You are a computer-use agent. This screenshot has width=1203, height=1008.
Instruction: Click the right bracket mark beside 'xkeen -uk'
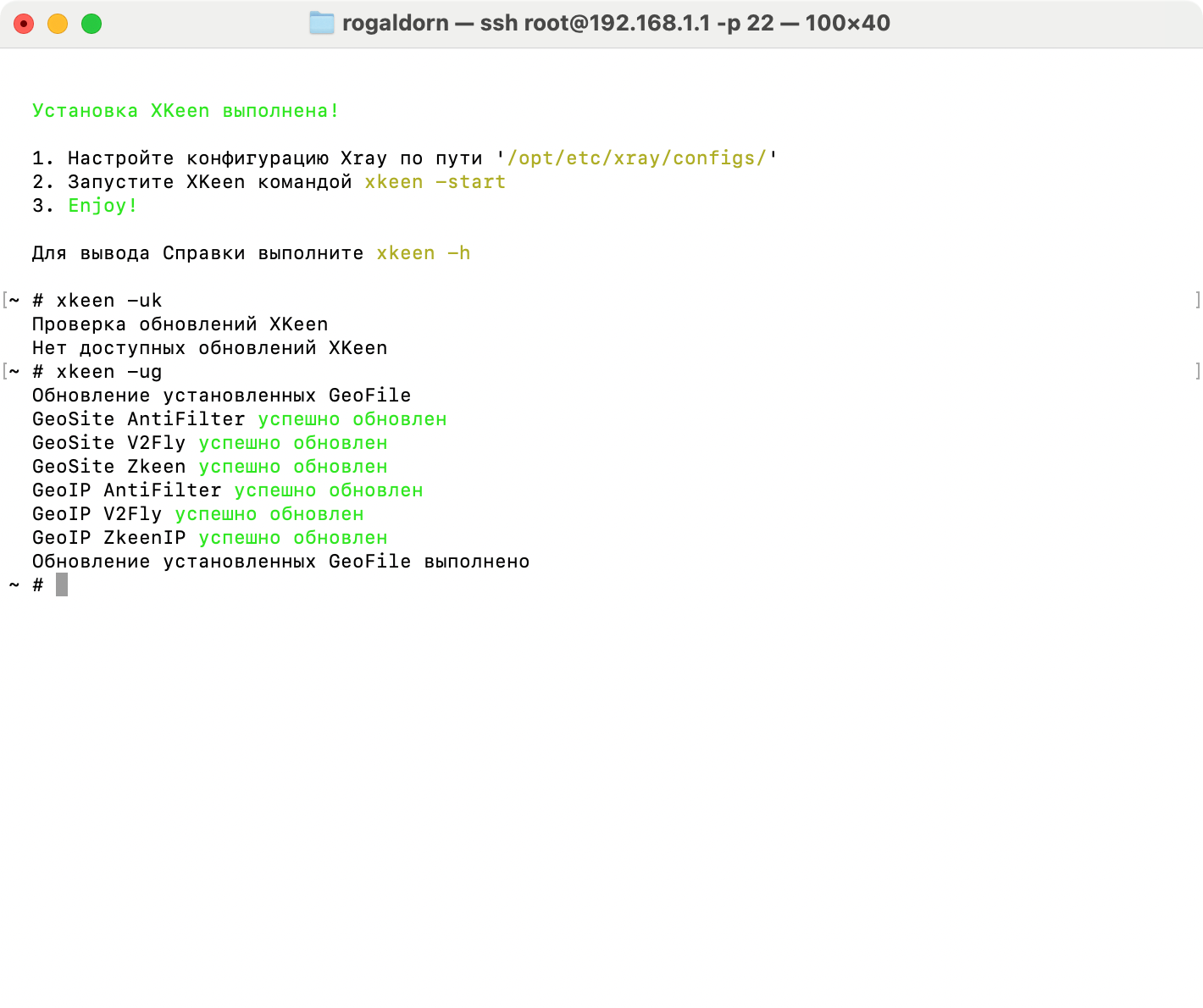(1196, 300)
